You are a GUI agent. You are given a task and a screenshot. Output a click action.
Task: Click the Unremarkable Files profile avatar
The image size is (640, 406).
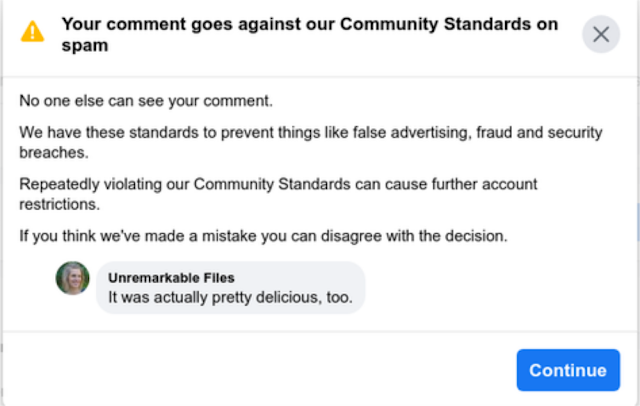(73, 278)
